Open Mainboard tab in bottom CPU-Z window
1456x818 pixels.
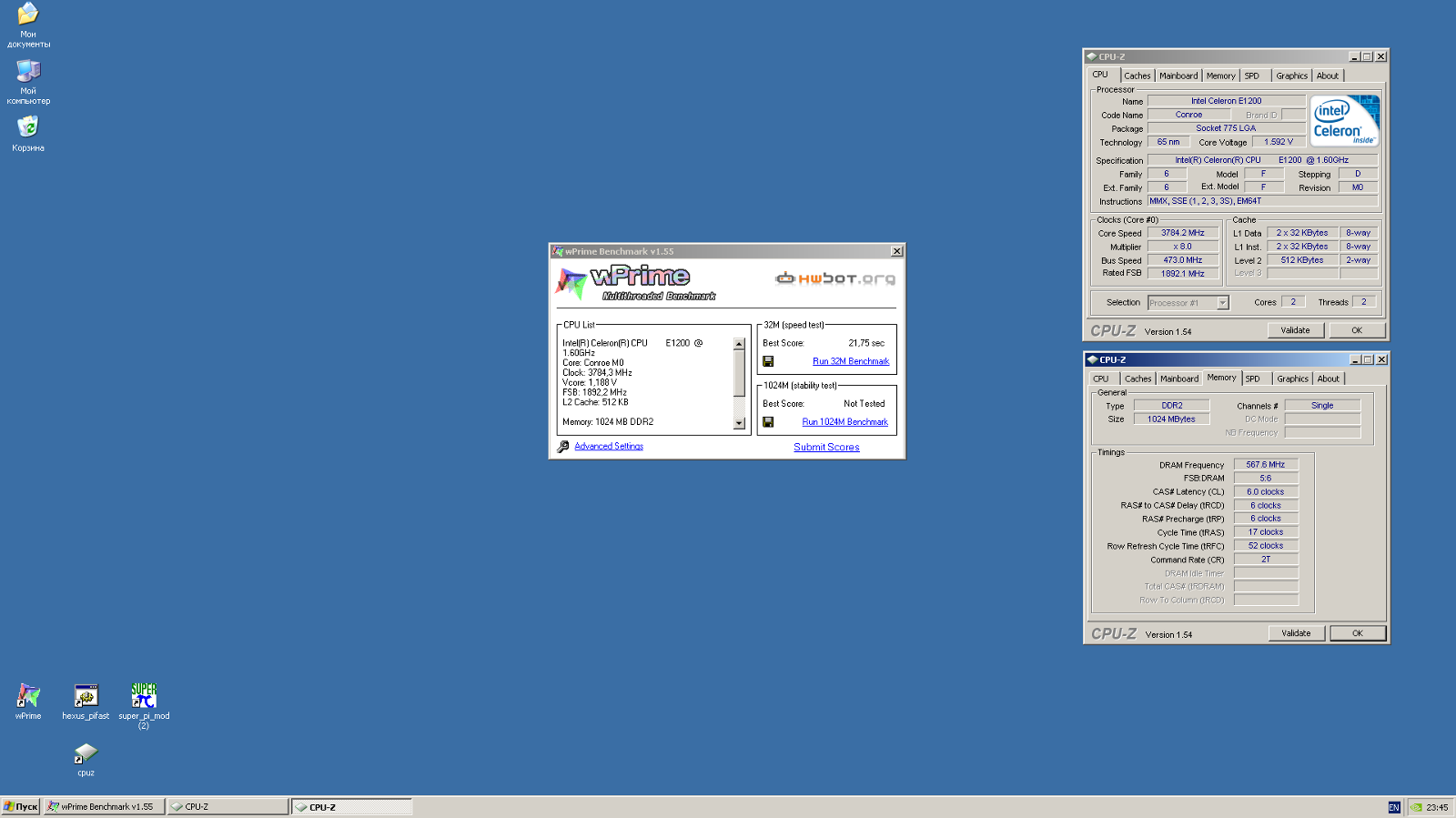[x=1179, y=379]
